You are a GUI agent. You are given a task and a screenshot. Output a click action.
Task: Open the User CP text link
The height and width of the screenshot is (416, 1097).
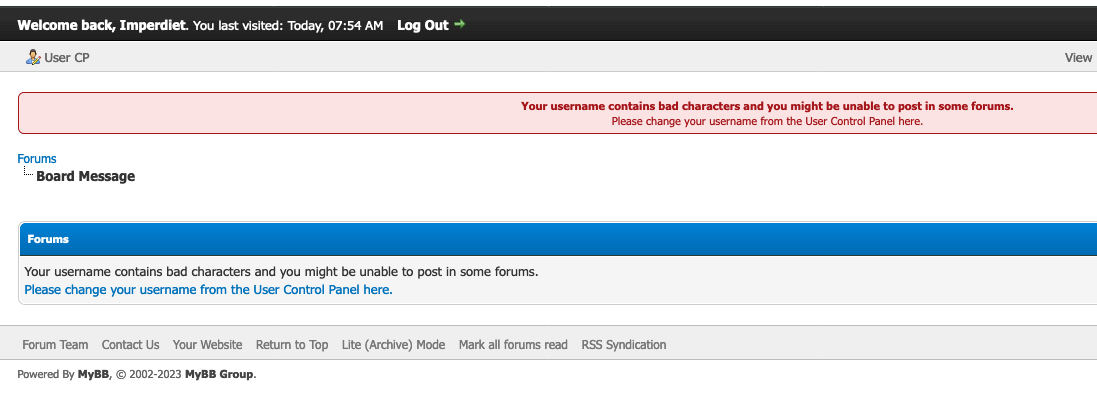[66, 58]
